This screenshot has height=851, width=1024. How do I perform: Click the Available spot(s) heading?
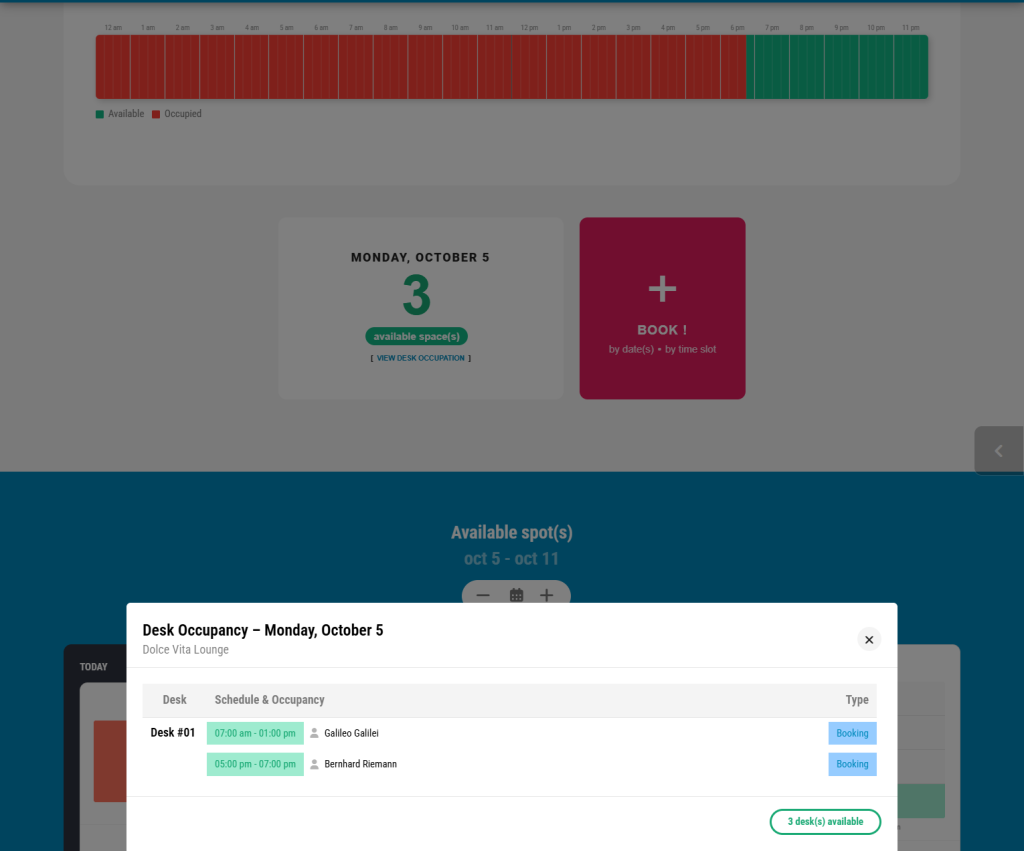click(511, 532)
